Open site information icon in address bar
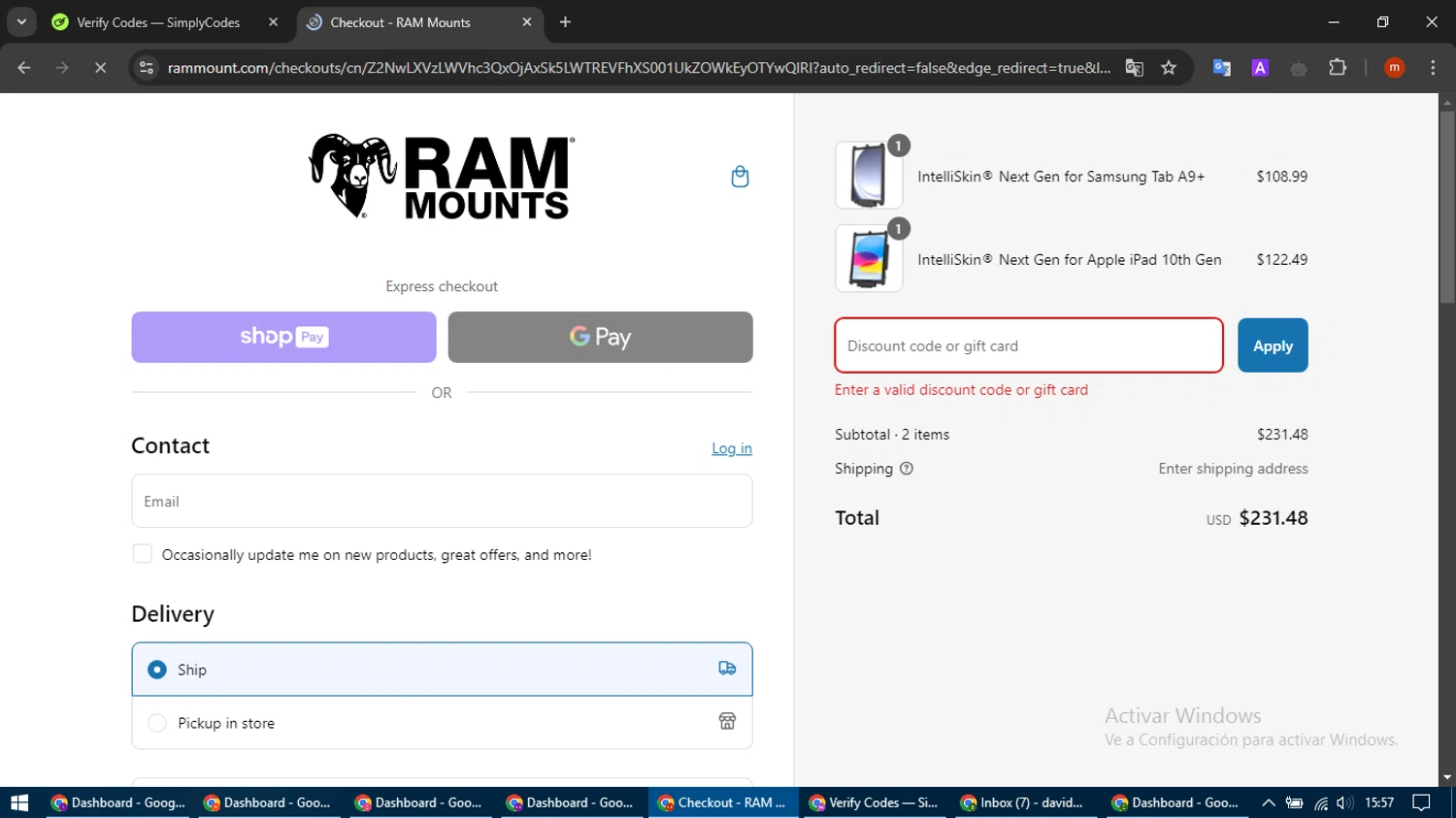Image resolution: width=1456 pixels, height=818 pixels. pyautogui.click(x=147, y=68)
